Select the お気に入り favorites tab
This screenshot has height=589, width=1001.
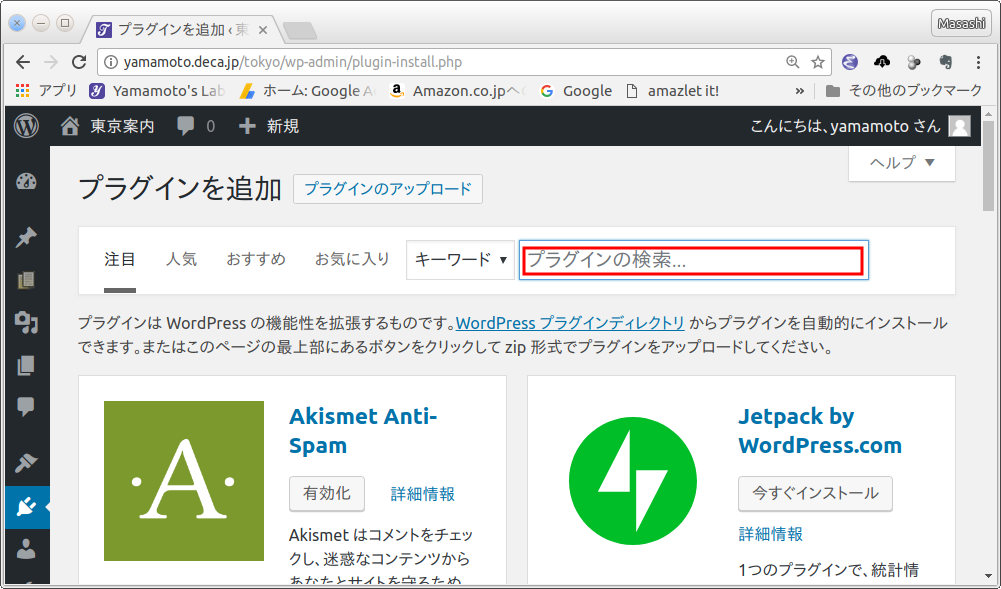[352, 259]
